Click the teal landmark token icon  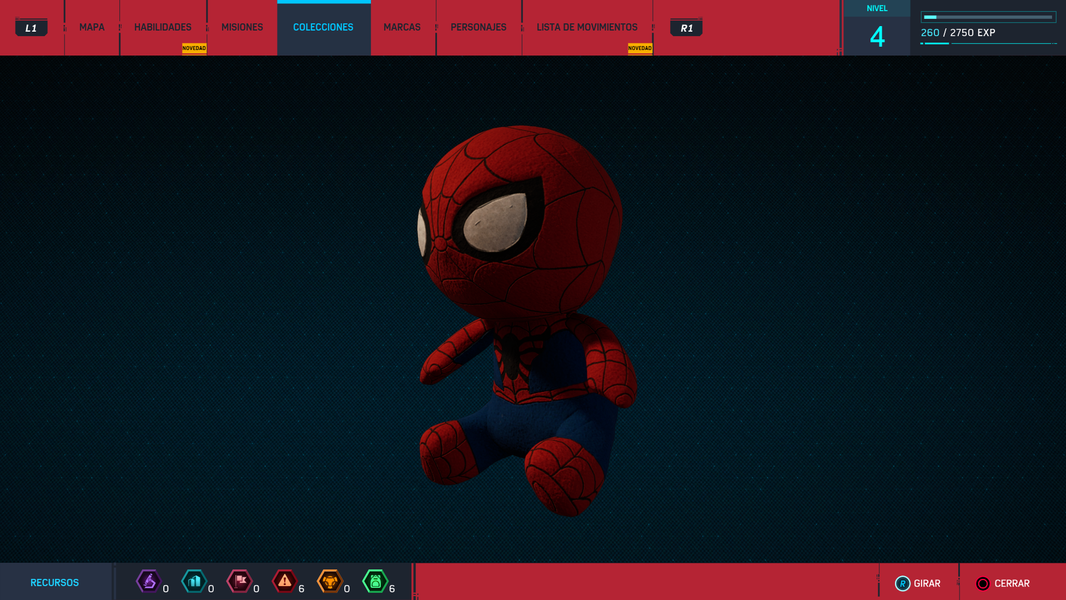click(x=194, y=582)
